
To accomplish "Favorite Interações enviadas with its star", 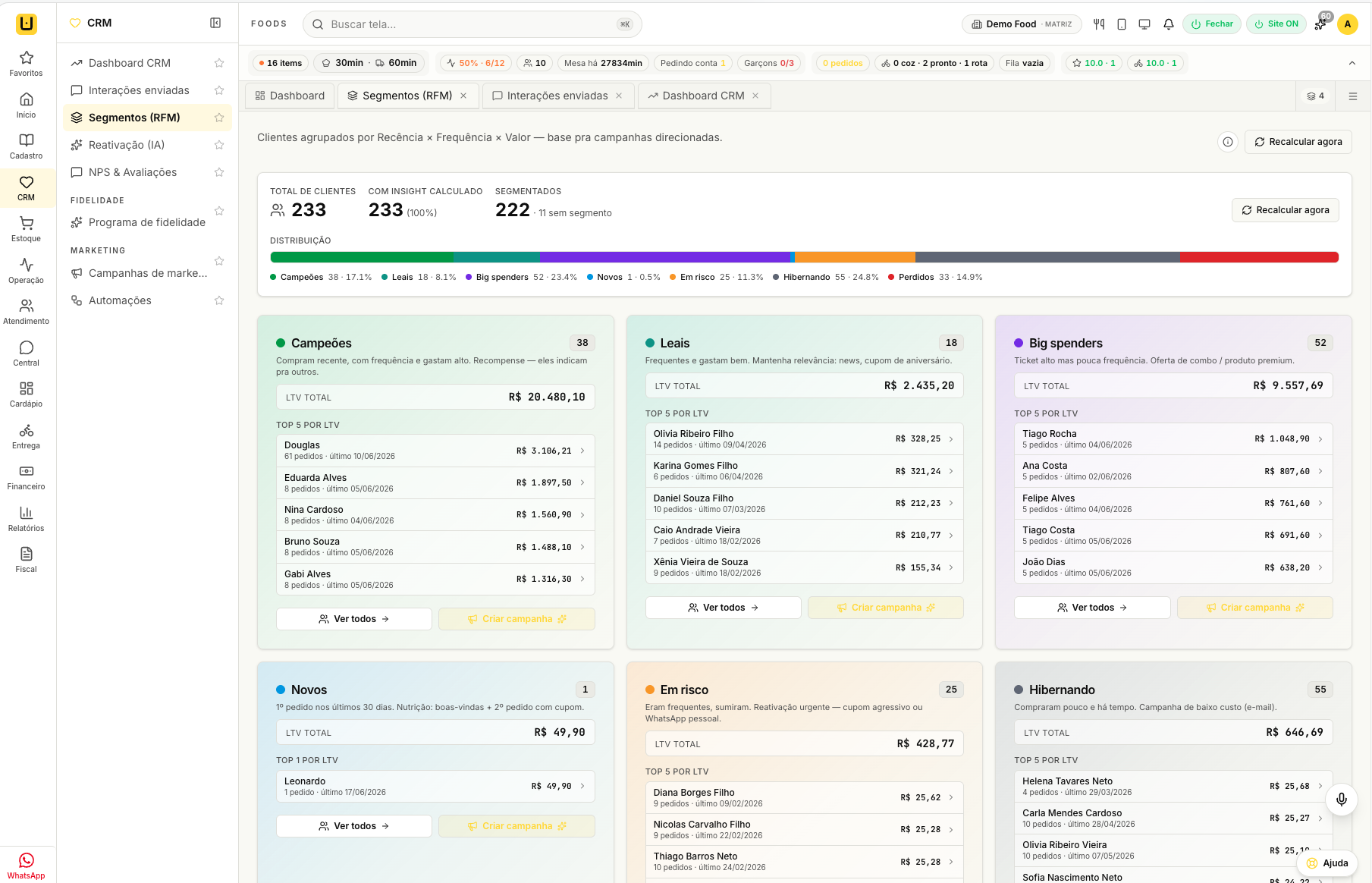I will coord(219,90).
